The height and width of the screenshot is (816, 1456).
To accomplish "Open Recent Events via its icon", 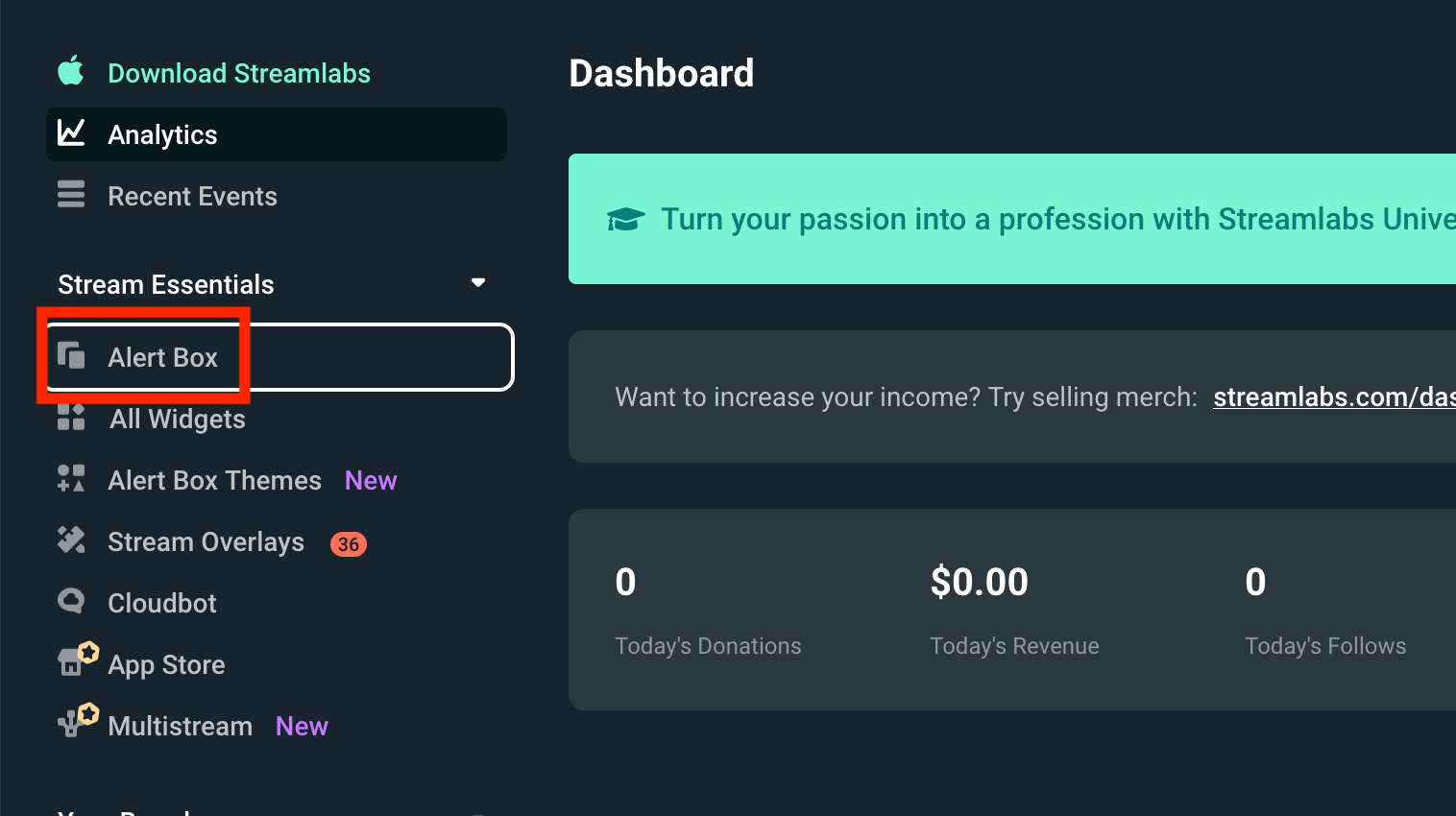I will click(71, 195).
